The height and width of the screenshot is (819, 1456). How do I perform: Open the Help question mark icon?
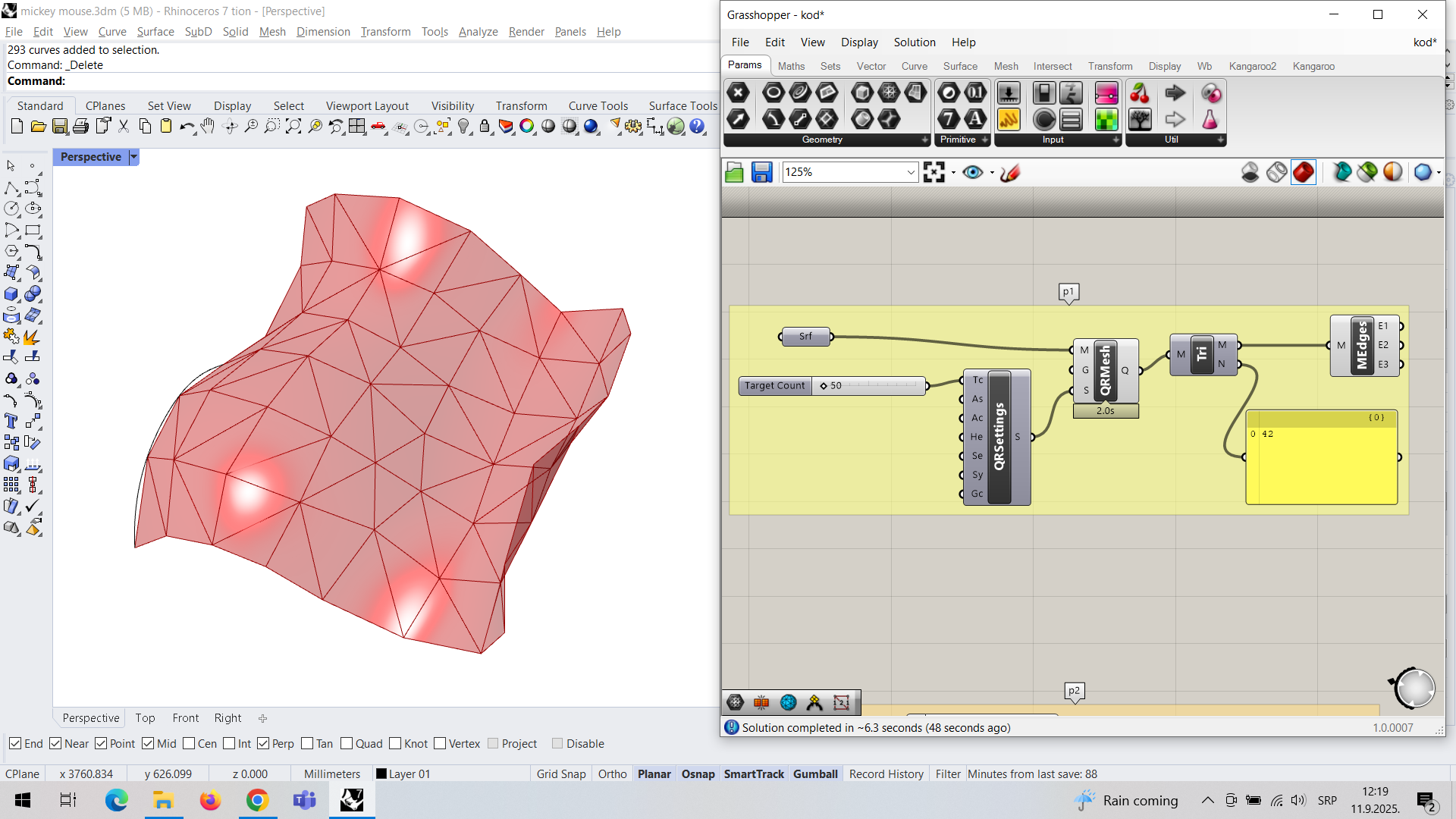[x=697, y=127]
